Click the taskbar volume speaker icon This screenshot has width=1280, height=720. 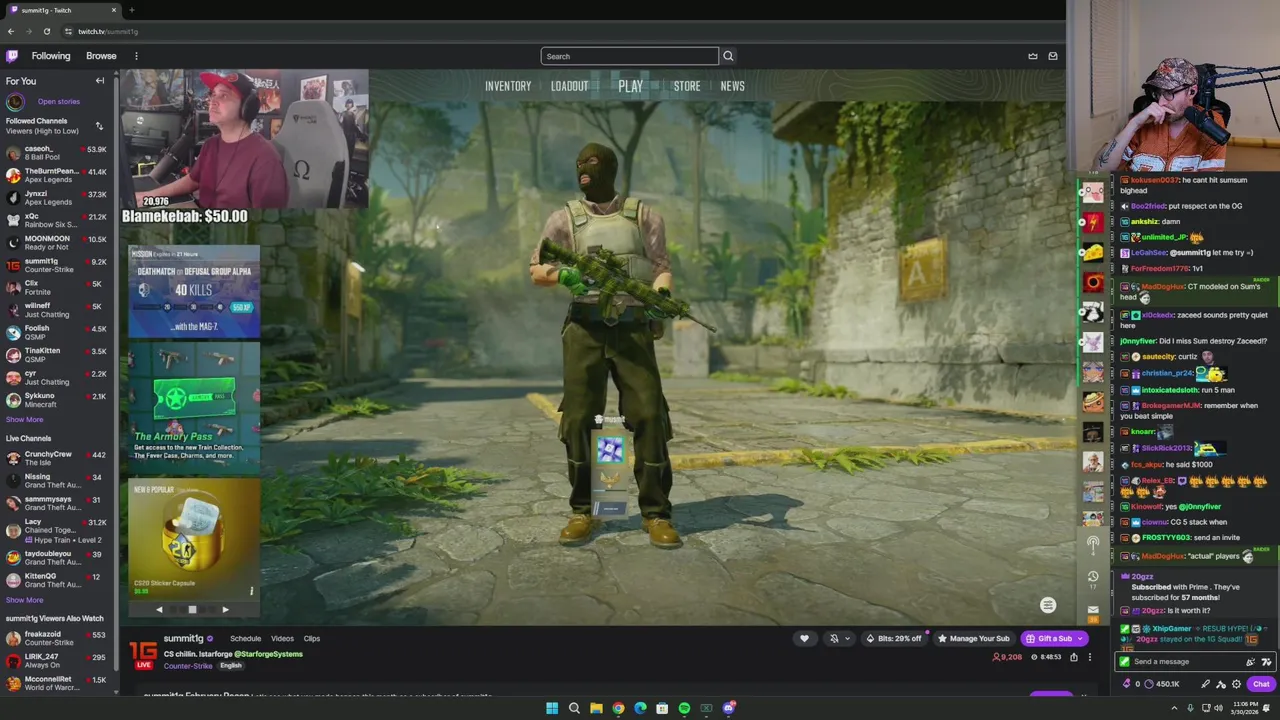(1218, 708)
